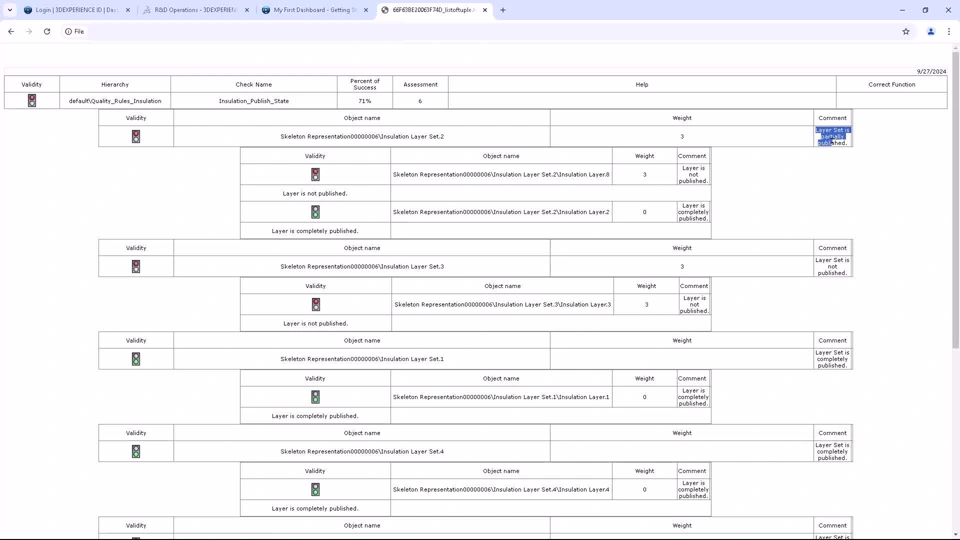The height and width of the screenshot is (540, 960).
Task: Click the green validity light for Insulation Layer.4 row
Action: coord(315,489)
